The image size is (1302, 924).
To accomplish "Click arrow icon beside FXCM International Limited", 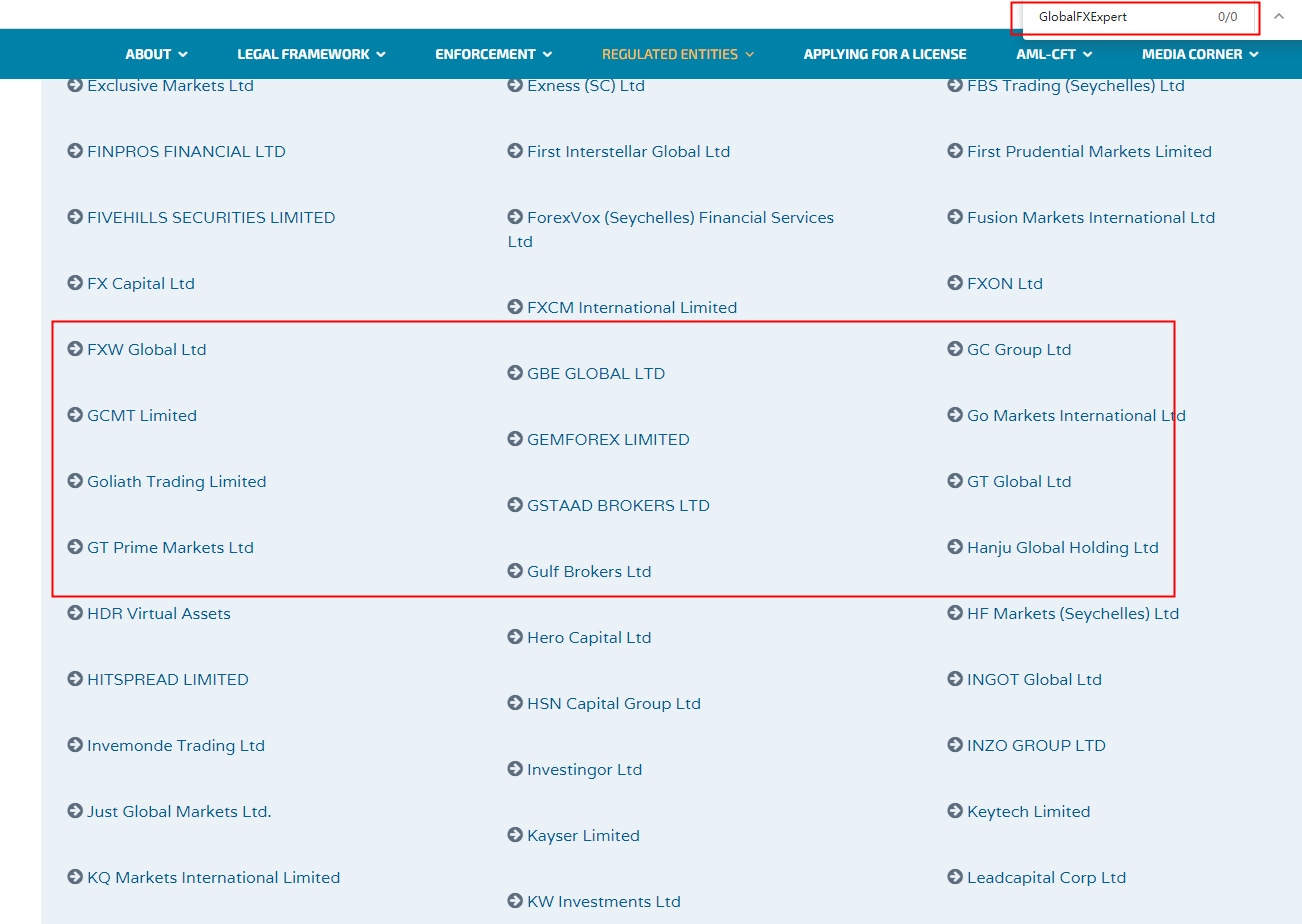I will 515,308.
